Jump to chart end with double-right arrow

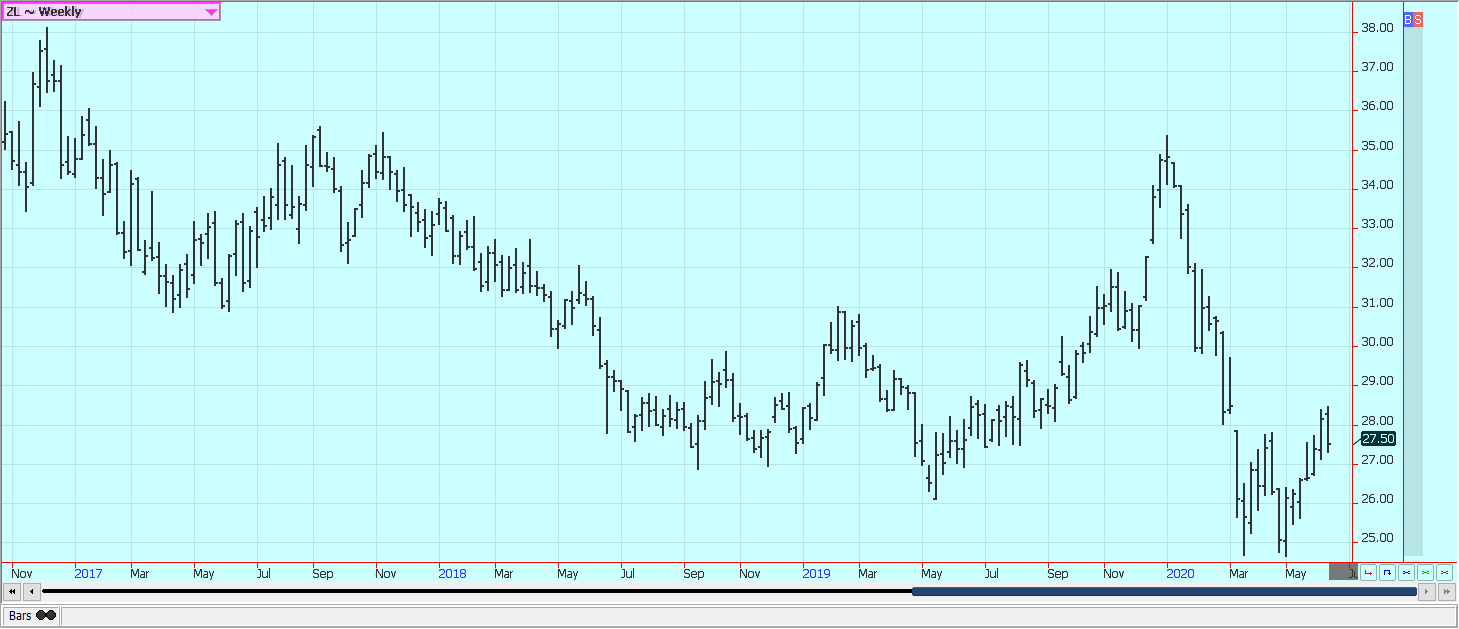tap(1447, 592)
